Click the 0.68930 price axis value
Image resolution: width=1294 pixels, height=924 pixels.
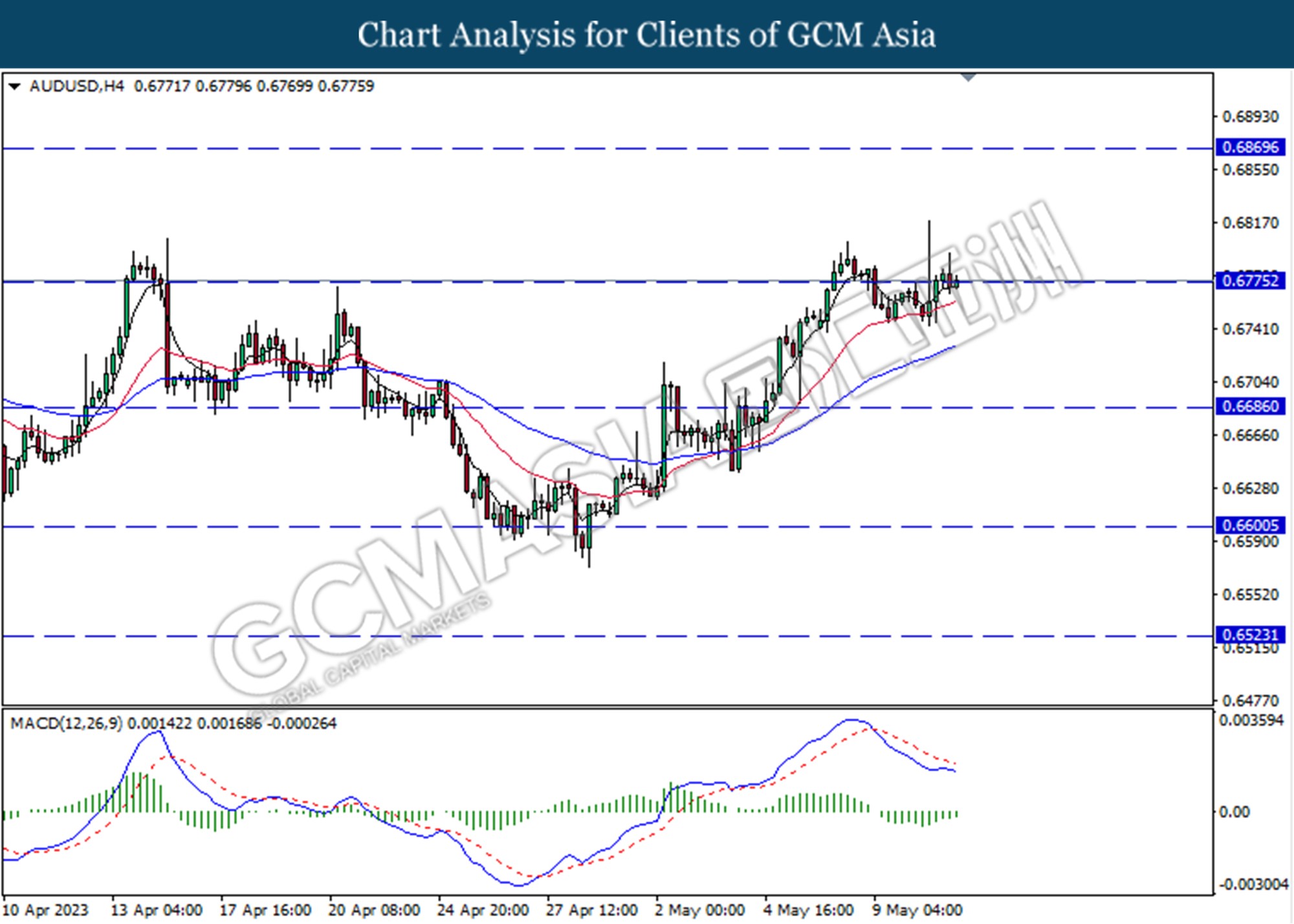[1250, 117]
